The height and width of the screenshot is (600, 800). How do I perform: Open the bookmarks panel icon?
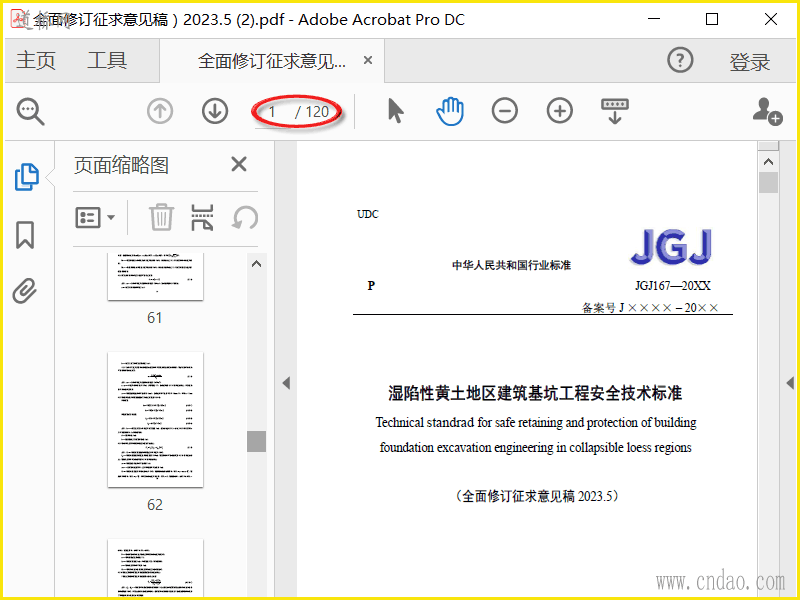coord(25,235)
